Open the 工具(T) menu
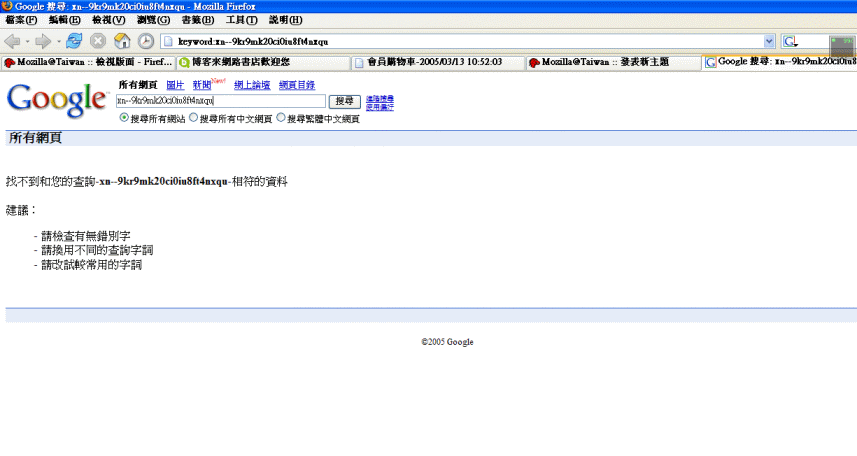 click(x=242, y=20)
